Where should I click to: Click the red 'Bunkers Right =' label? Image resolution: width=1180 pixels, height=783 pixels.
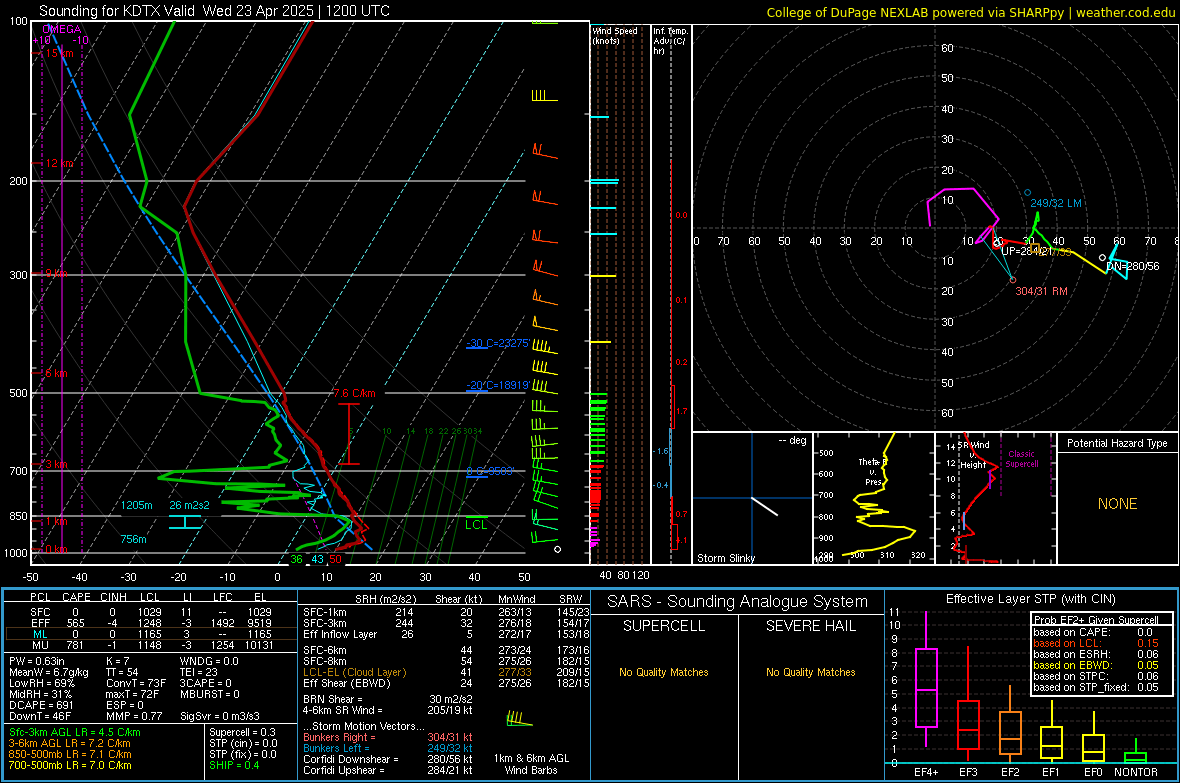point(339,737)
